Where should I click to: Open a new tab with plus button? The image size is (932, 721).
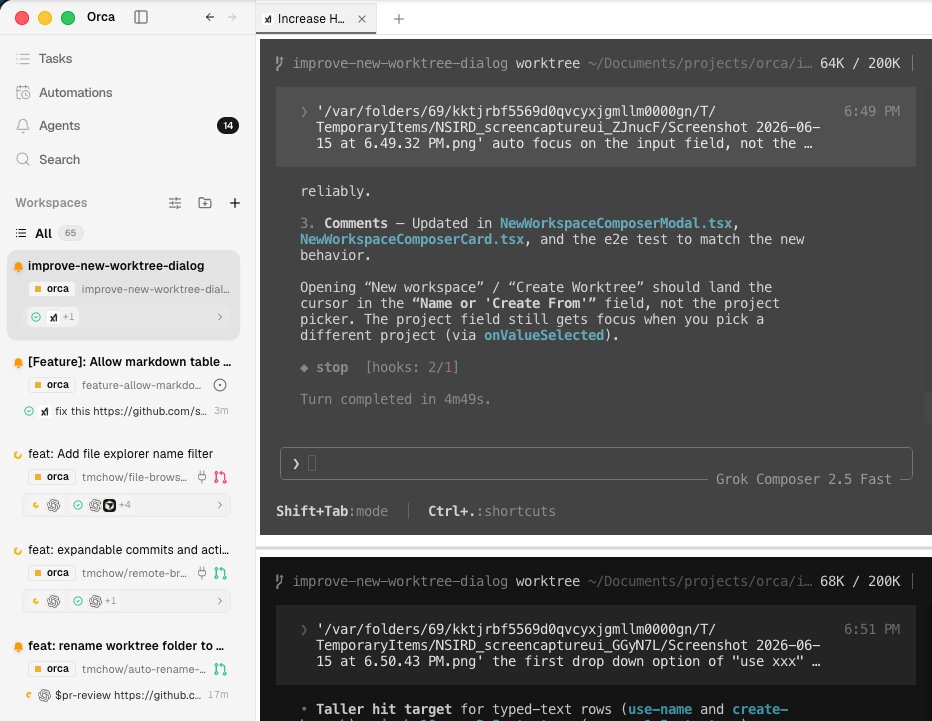coord(399,19)
